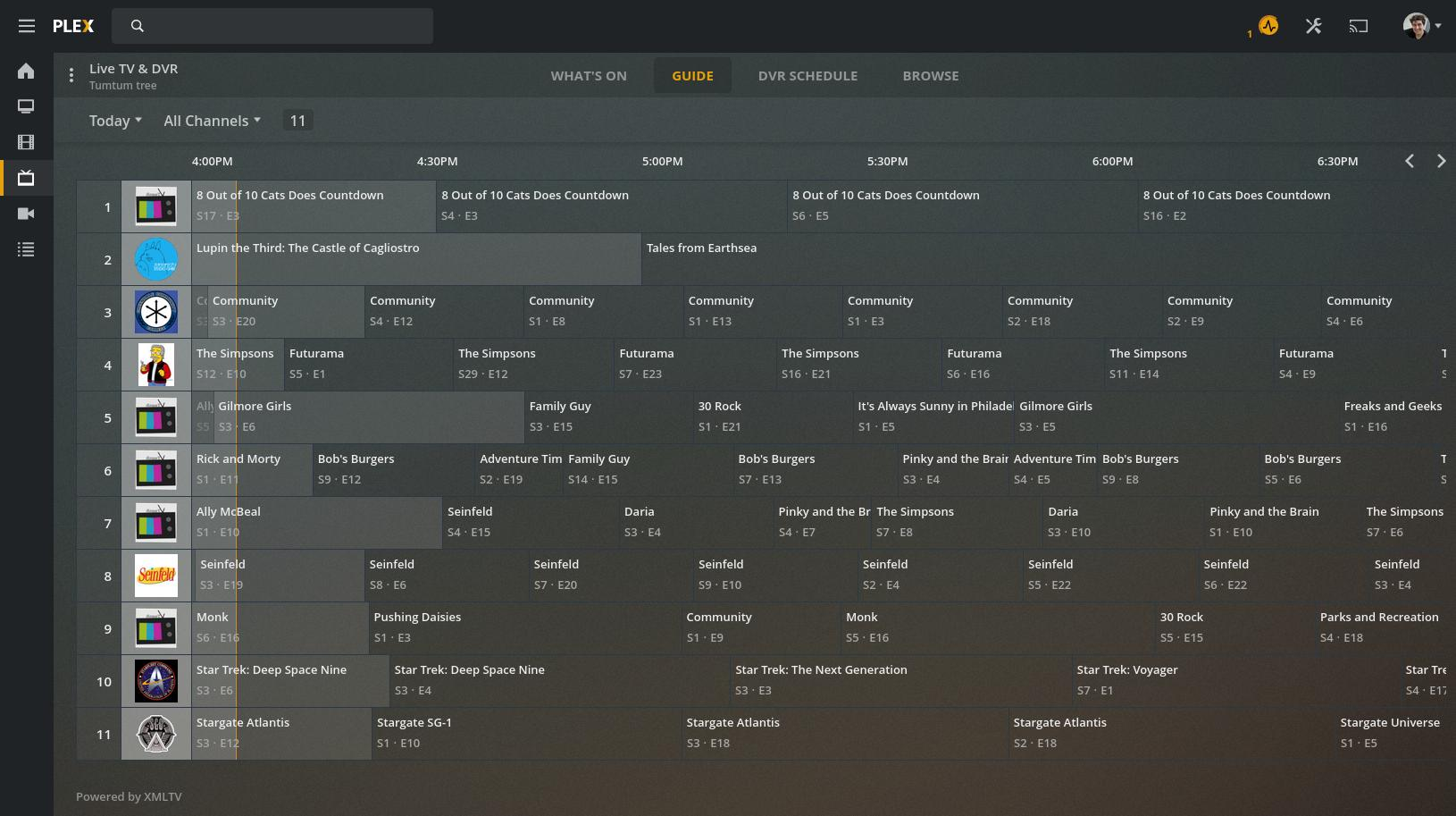
Task: Open the Live TV & DVR options menu
Action: coord(71,76)
